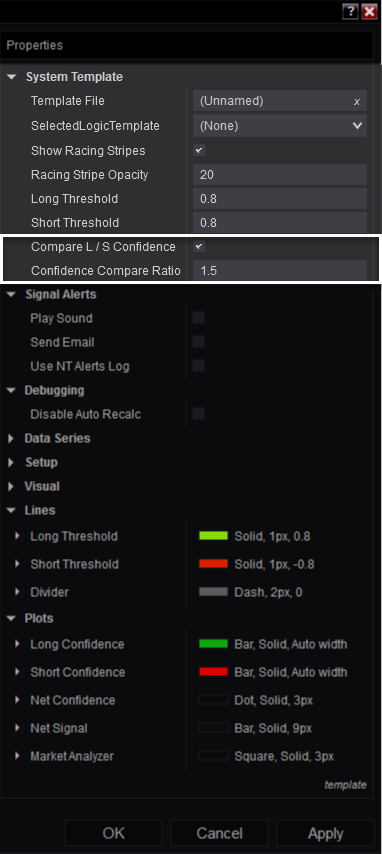
Task: Click the Long Threshold green color swatch
Action: pyautogui.click(x=214, y=536)
